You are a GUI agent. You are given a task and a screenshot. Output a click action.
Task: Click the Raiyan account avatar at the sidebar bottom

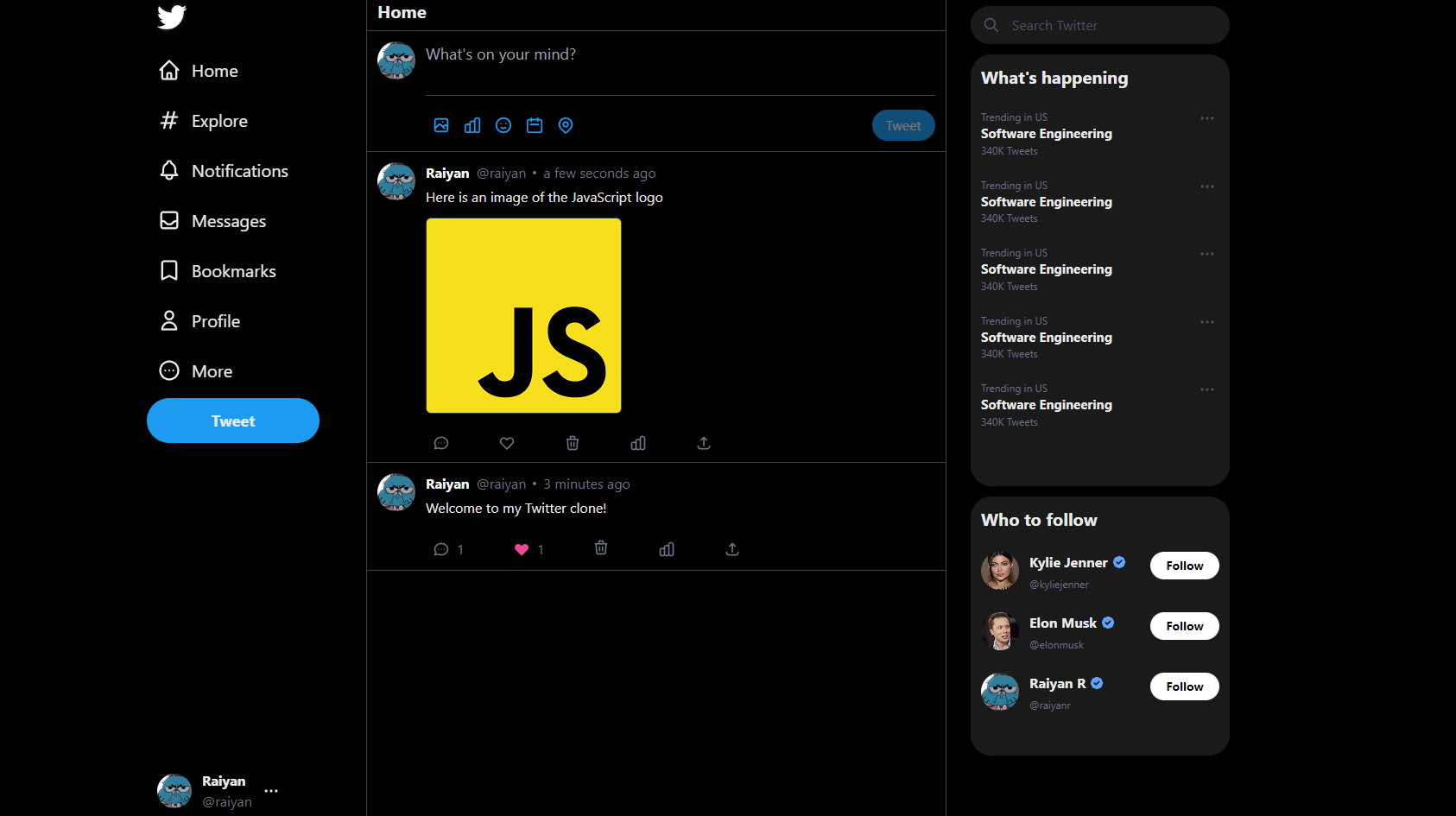pyautogui.click(x=174, y=791)
